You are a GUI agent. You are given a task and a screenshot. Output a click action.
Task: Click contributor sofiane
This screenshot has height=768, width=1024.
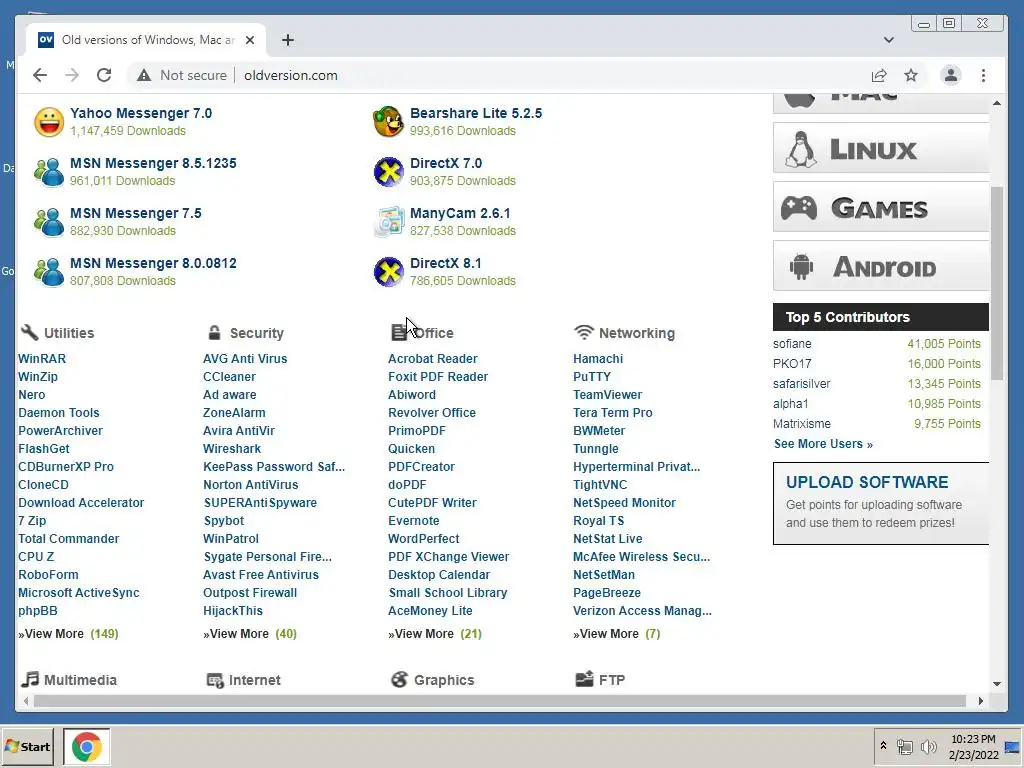792,344
